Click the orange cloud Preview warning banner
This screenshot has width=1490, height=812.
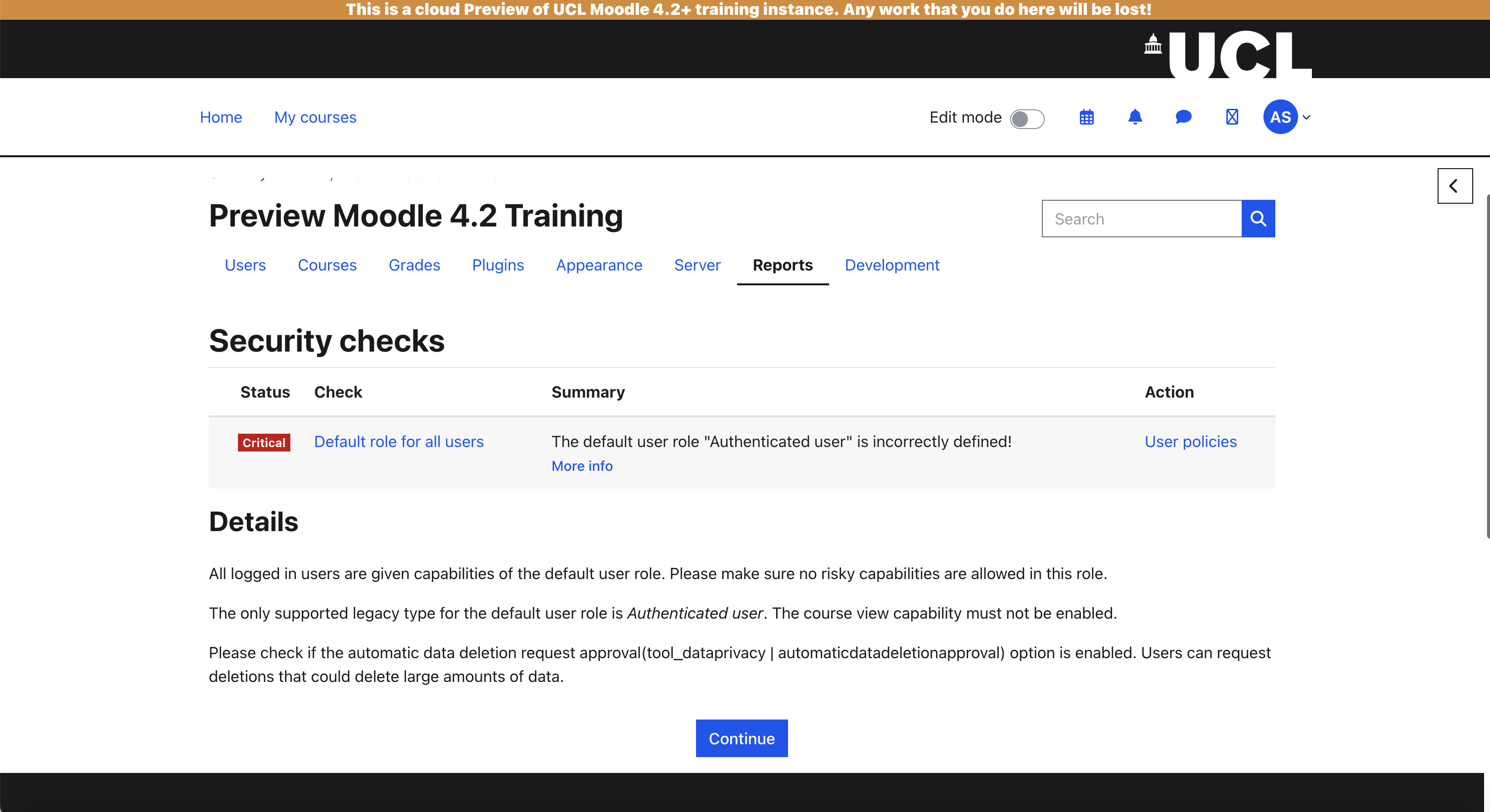[x=745, y=10]
